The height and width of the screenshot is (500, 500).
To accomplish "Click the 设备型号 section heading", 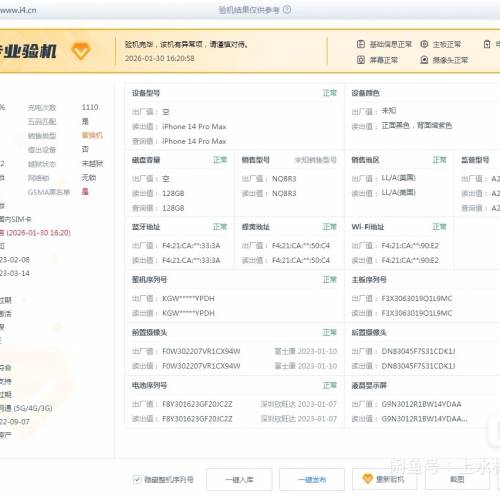I will [146, 93].
